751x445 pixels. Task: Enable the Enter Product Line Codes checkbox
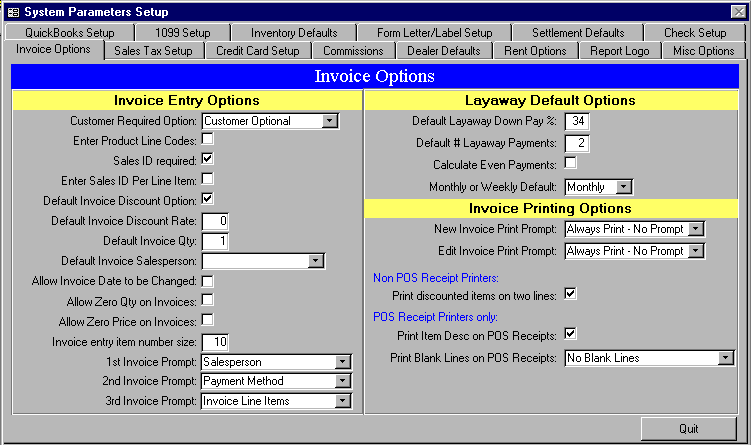(x=208, y=140)
